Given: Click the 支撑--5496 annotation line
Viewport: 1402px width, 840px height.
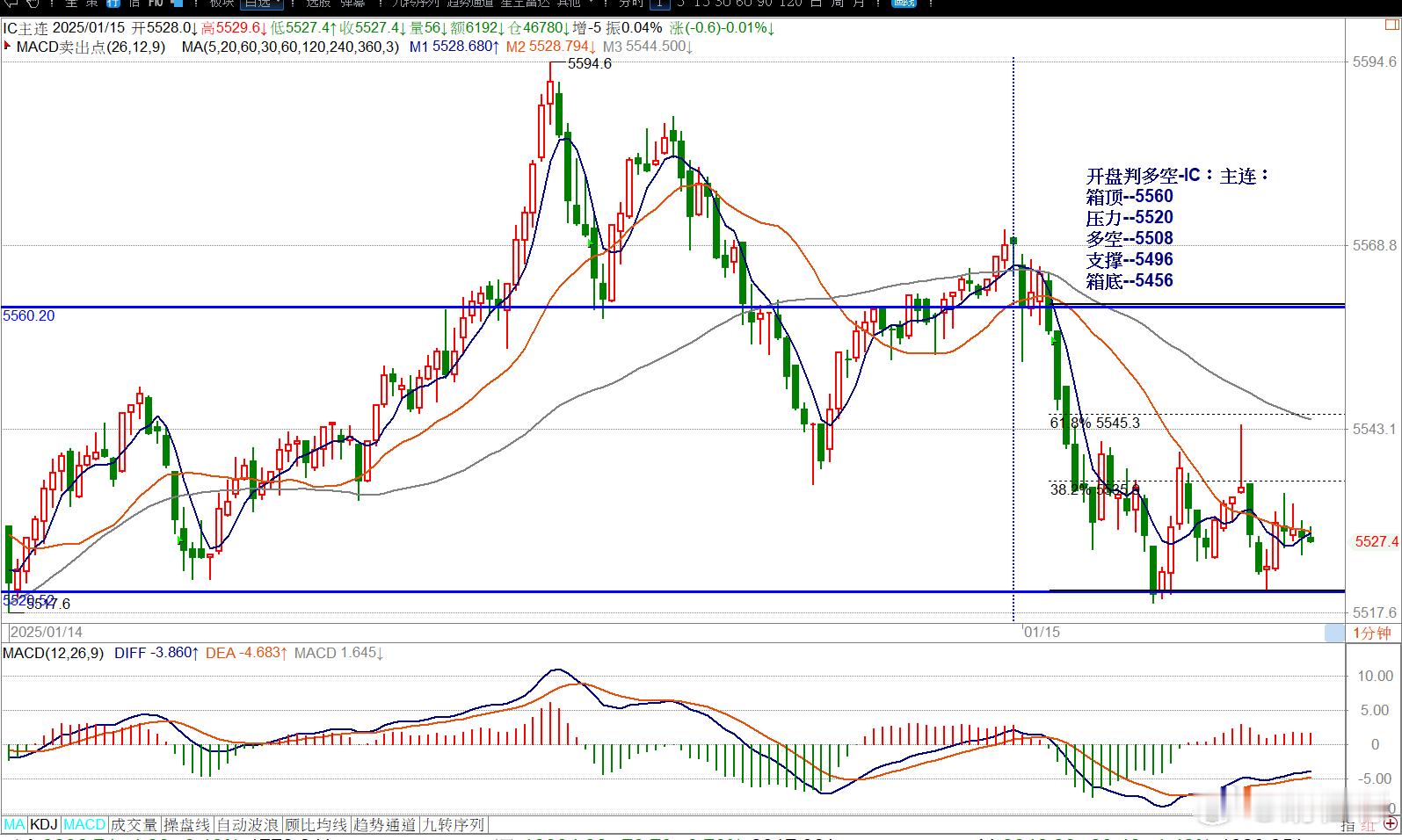Looking at the screenshot, I should pyautogui.click(x=1130, y=260).
